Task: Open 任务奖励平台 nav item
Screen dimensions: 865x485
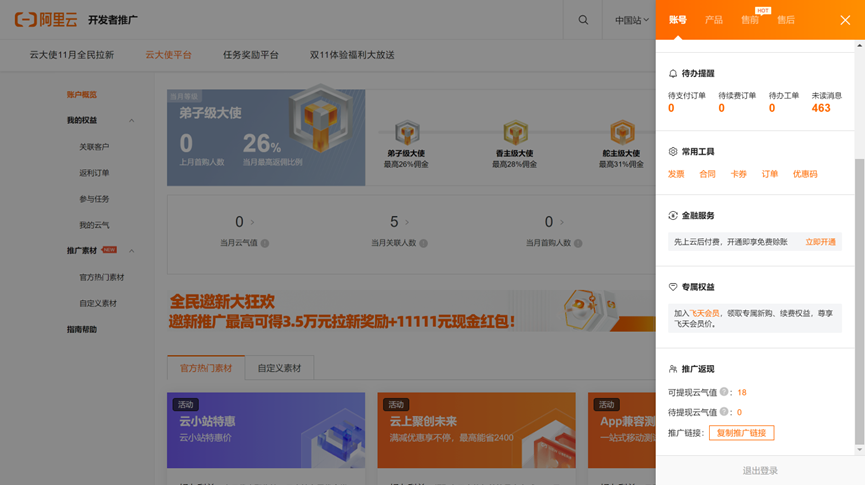Action: point(250,55)
